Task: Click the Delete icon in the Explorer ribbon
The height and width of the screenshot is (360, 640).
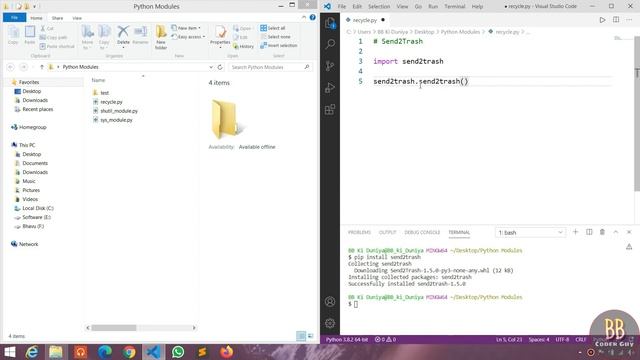Action: coord(123,35)
